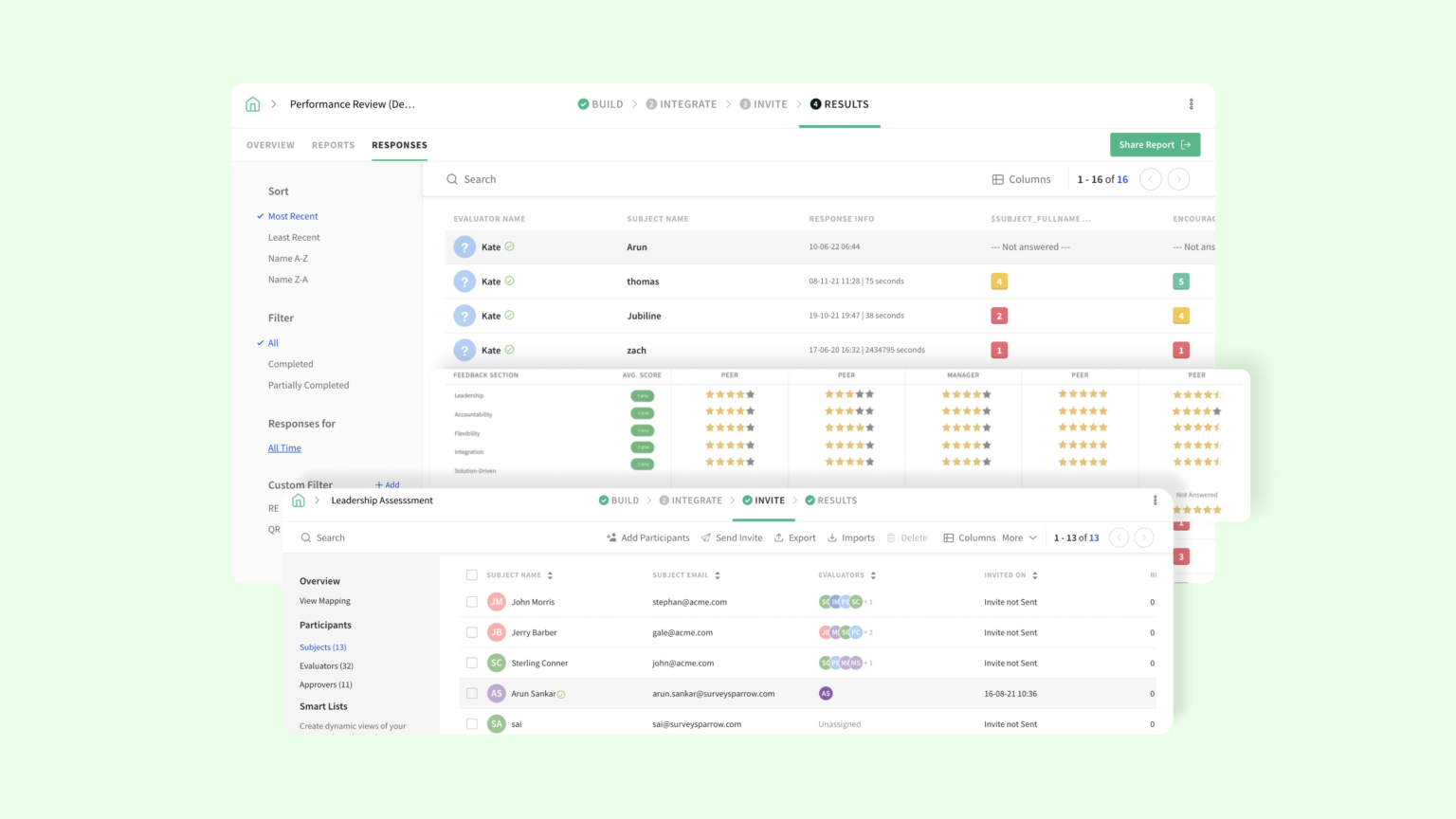Select the Completed filter option
The height and width of the screenshot is (819, 1456).
290,363
